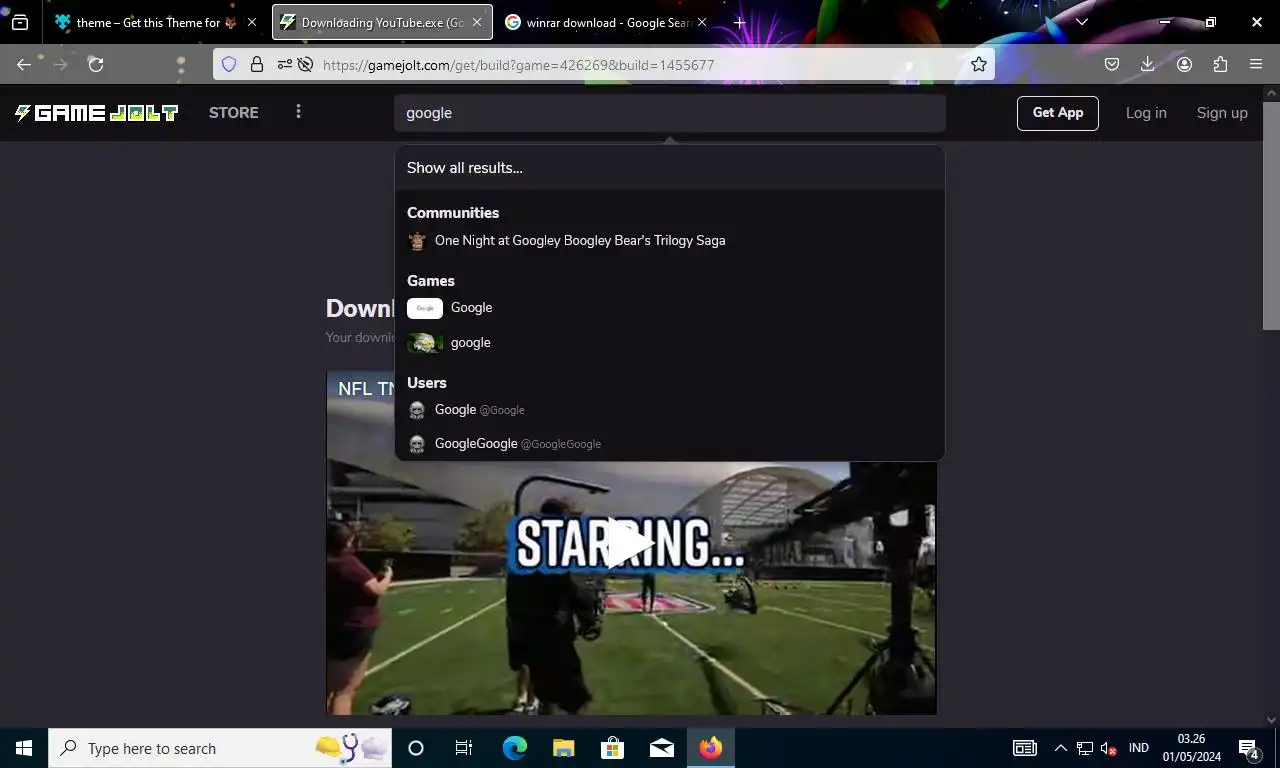Viewport: 1280px width, 768px height.
Task: Click the tracking protection shield icon
Action: point(229,64)
